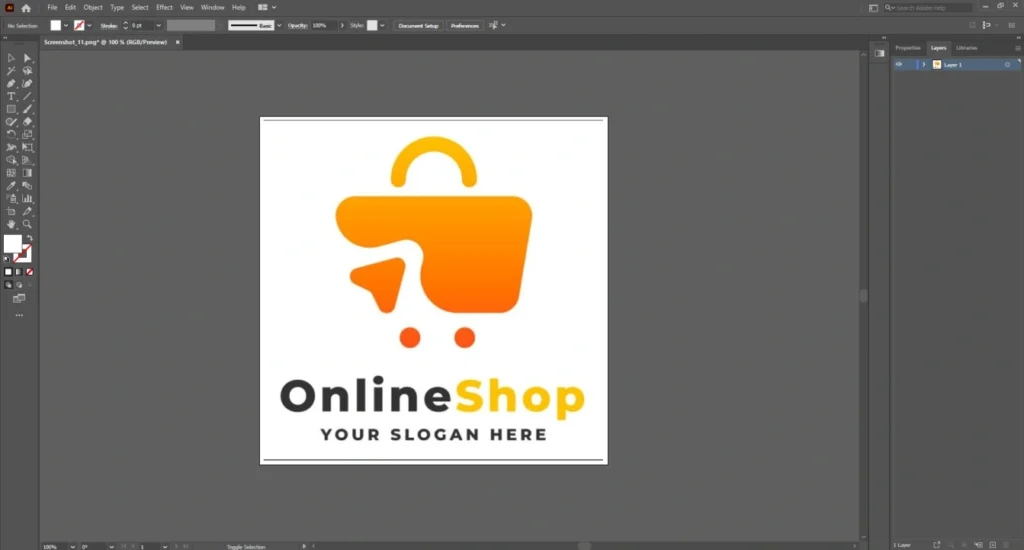Open the Gradient panel icon in dock
Image resolution: width=1024 pixels, height=550 pixels.
880,54
